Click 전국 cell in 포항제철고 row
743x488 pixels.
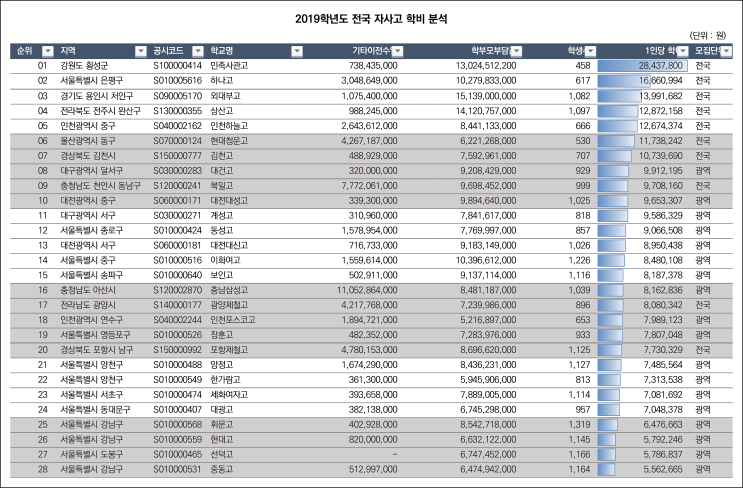click(703, 350)
